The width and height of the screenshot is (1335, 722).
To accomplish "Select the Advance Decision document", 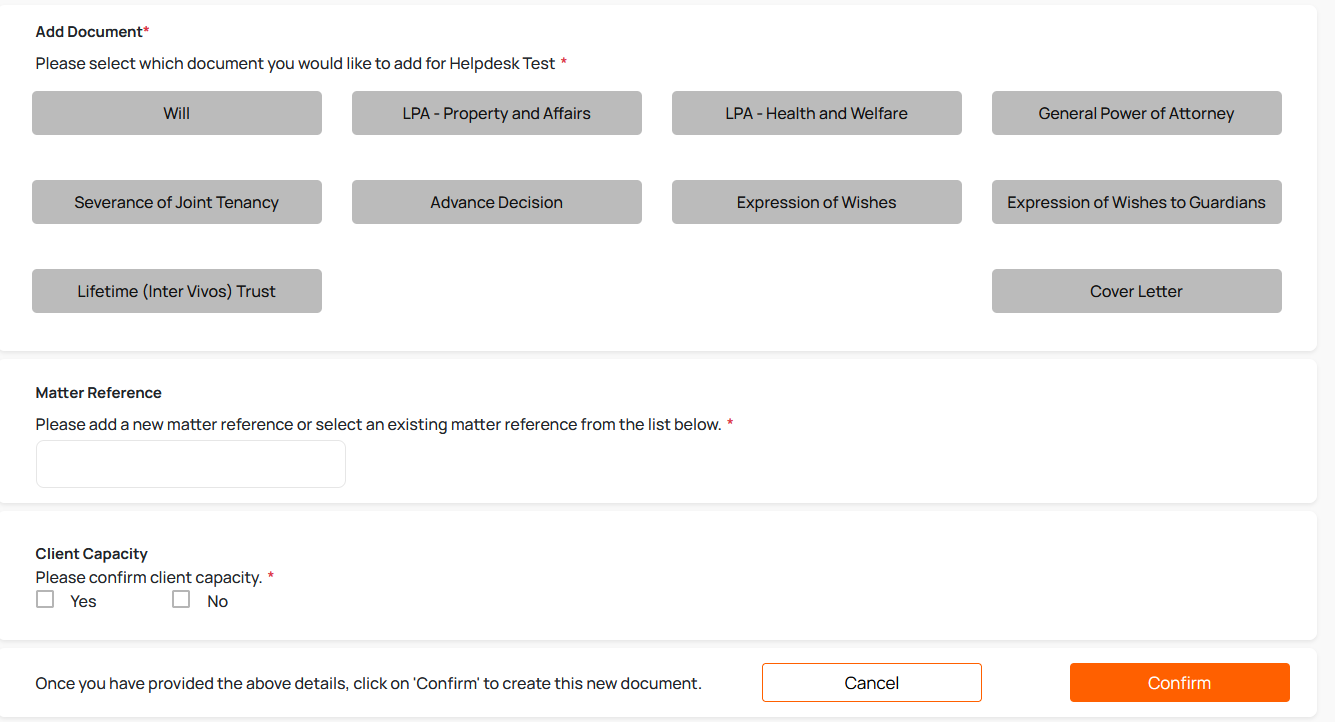I will [x=497, y=202].
